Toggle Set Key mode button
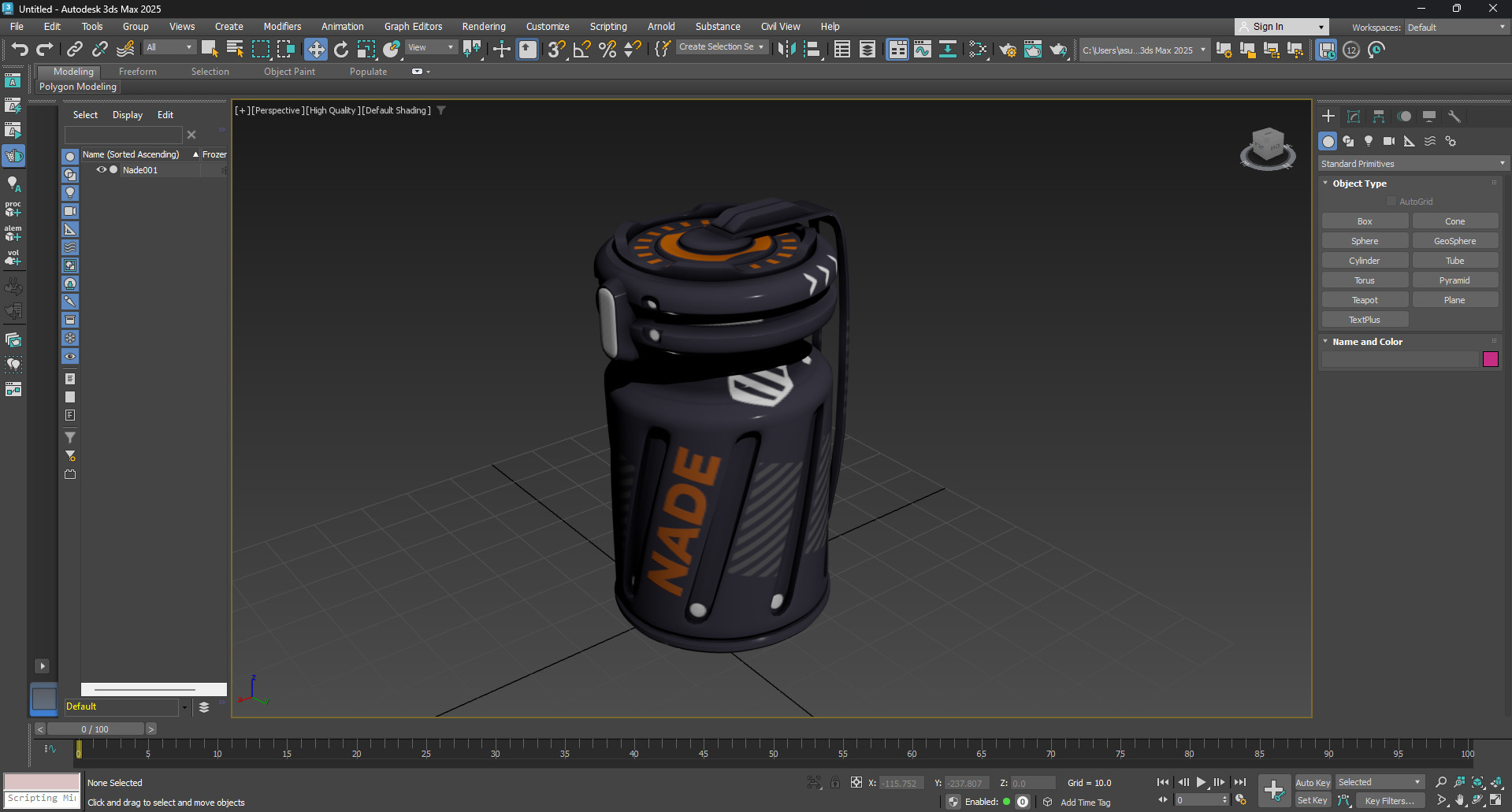Viewport: 1512px width, 812px height. coord(1313,800)
